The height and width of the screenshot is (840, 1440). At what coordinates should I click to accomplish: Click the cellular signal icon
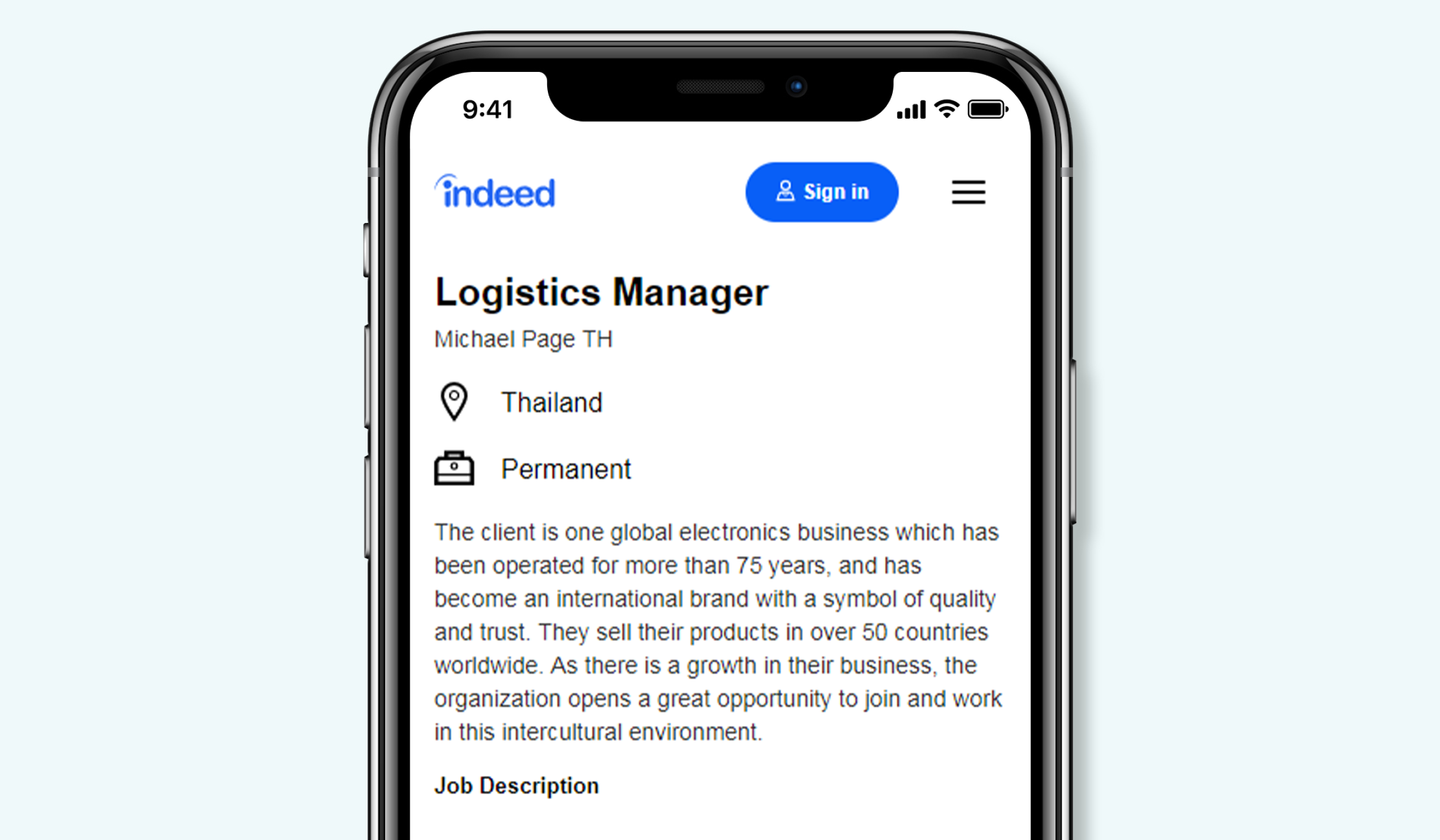tap(907, 110)
